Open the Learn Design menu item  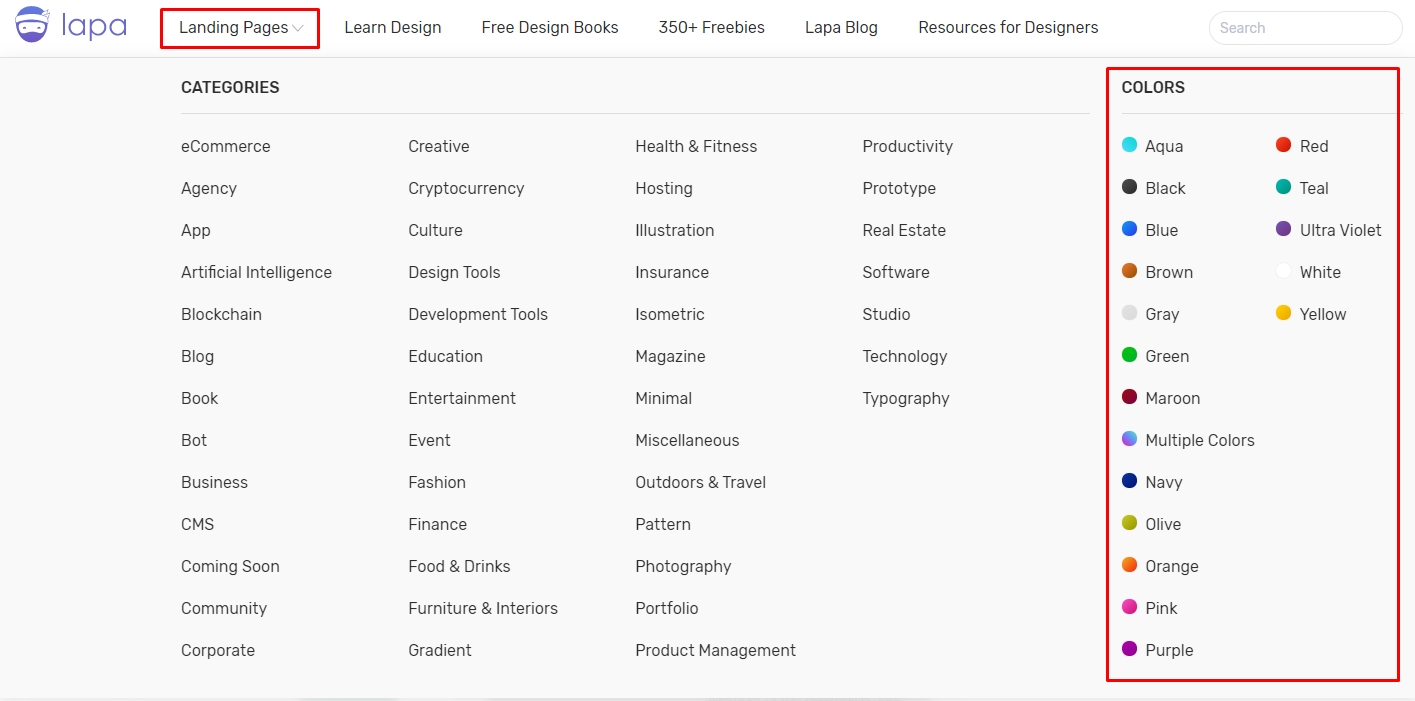393,28
